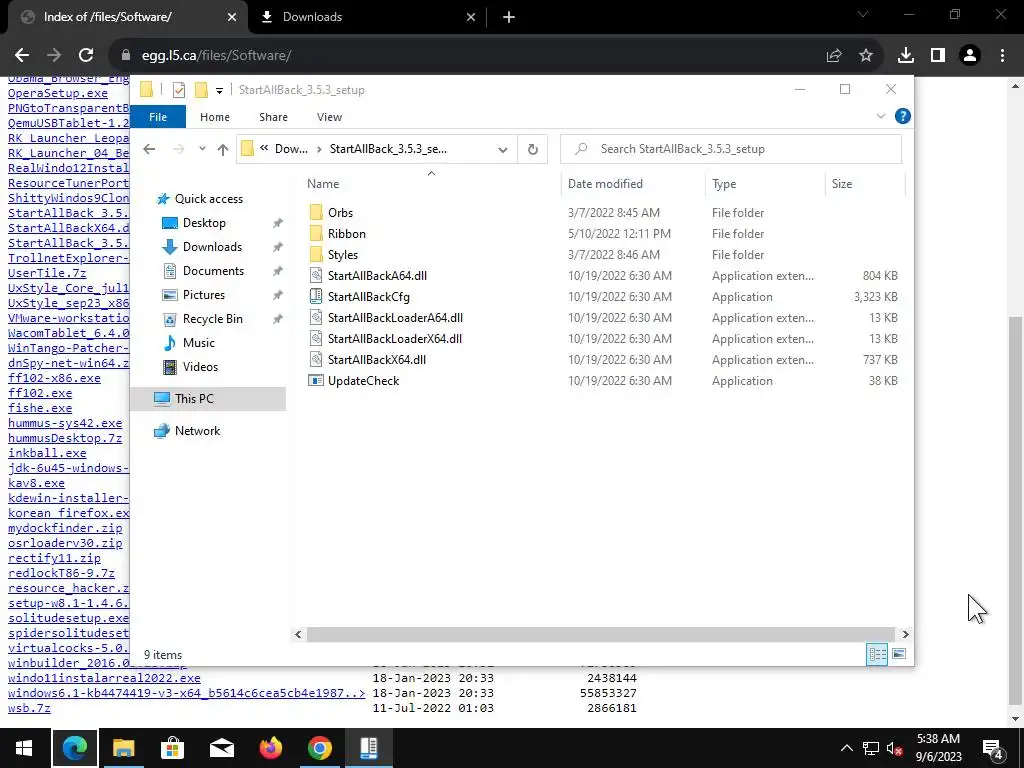The height and width of the screenshot is (768, 1024).
Task: Select Network in navigation pane
Action: pyautogui.click(x=197, y=431)
